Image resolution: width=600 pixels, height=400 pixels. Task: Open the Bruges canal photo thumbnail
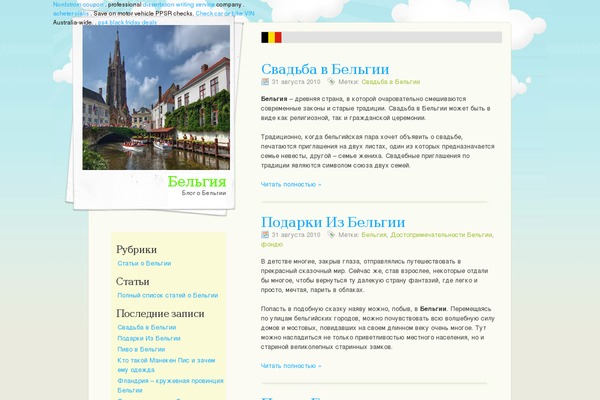(156, 98)
